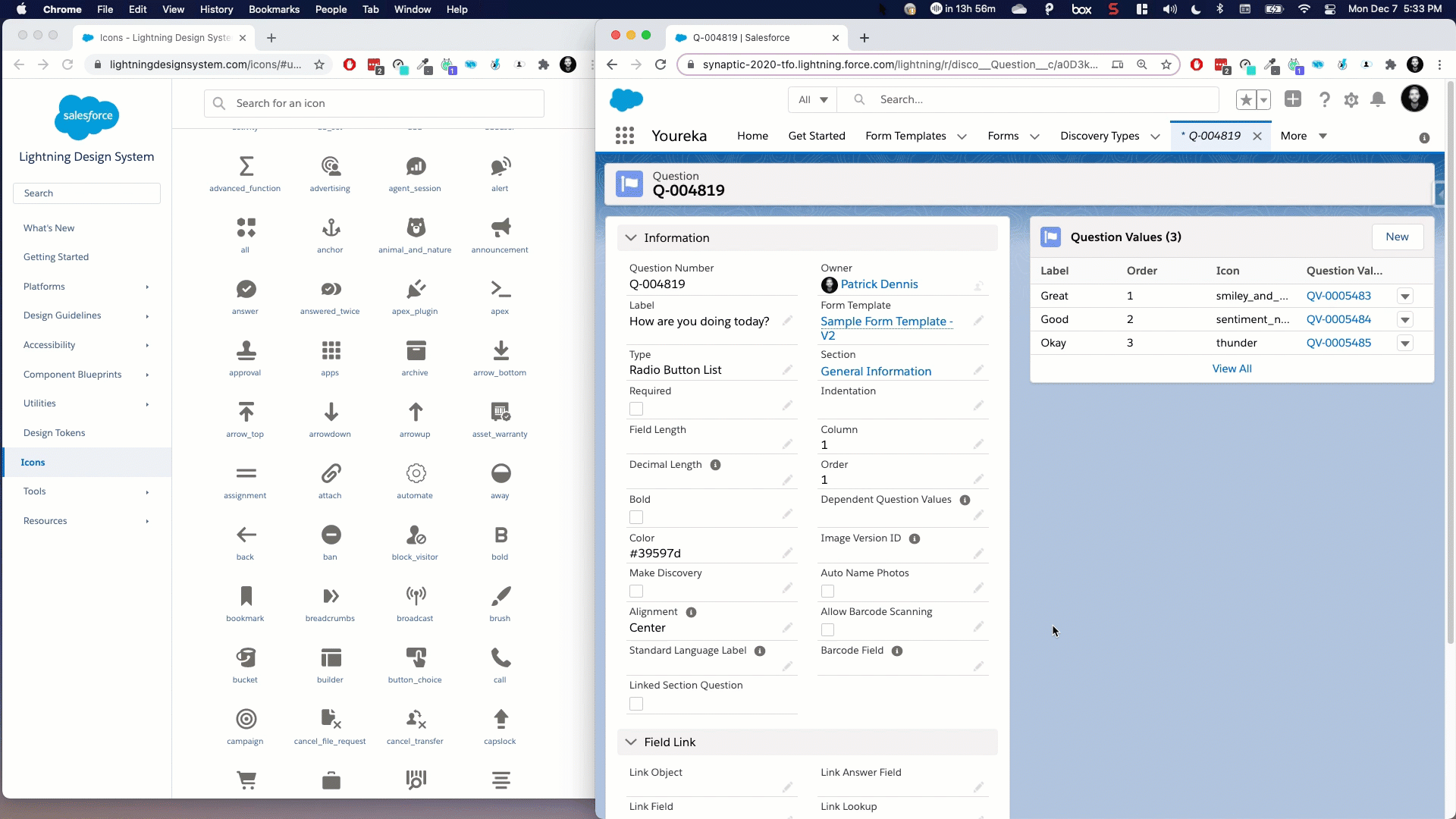Toggle the Make Discovery checkbox
This screenshot has height=819, width=1456.
click(x=636, y=591)
